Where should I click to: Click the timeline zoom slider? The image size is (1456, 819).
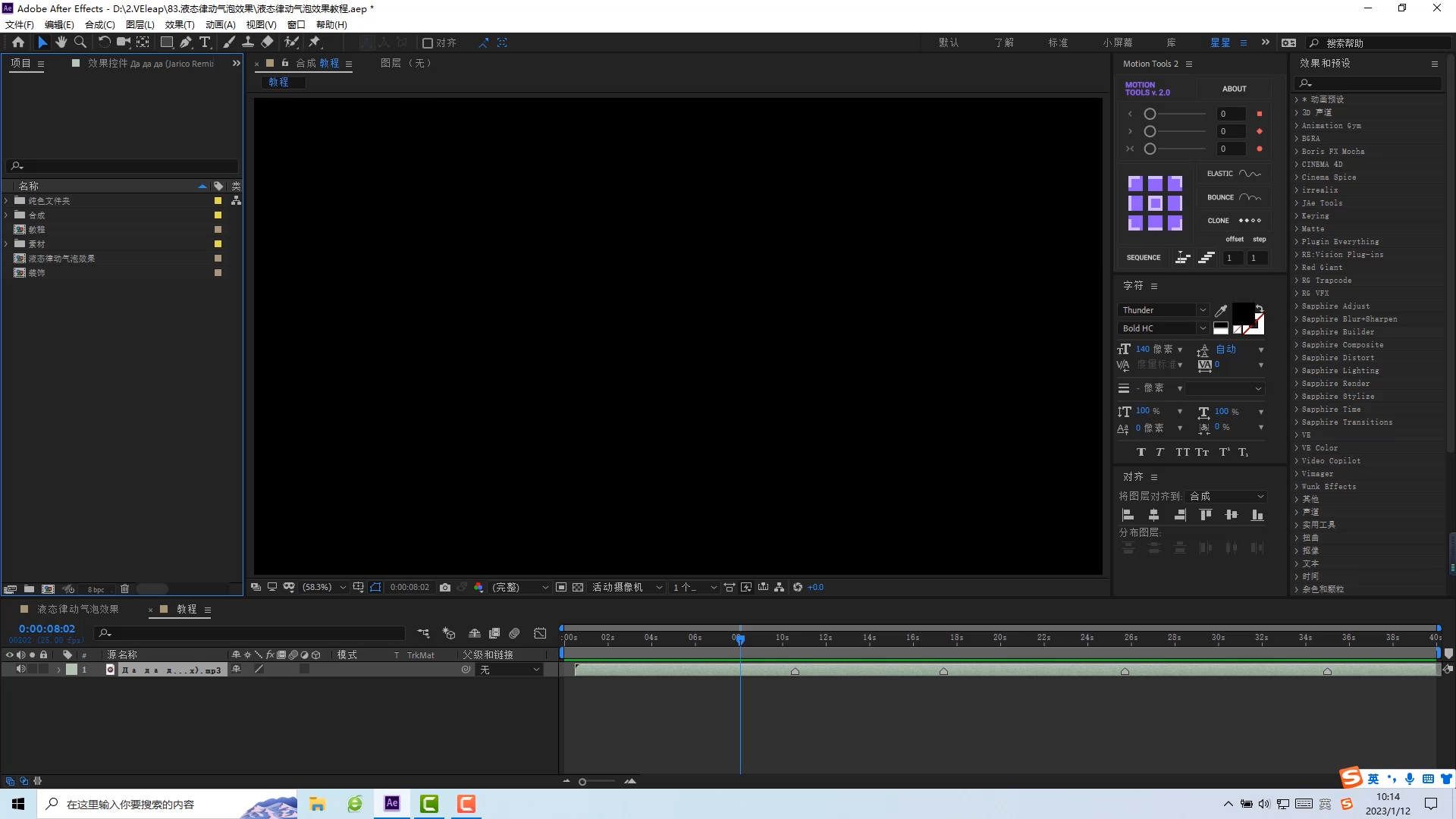tap(597, 782)
